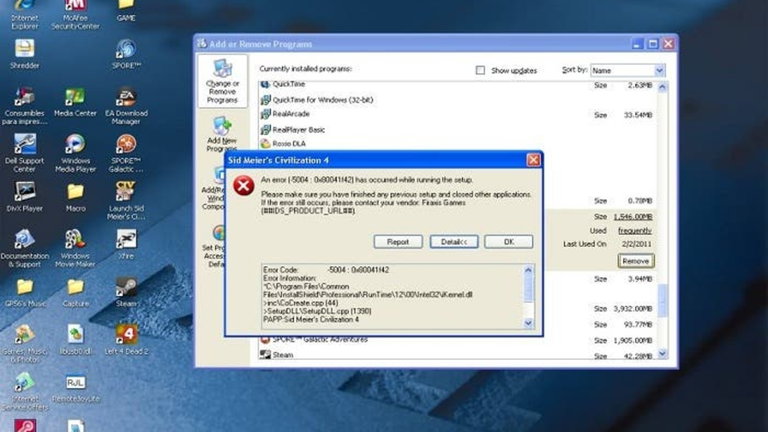This screenshot has width=768, height=432.
Task: Click the Report button in error dialog
Action: pyautogui.click(x=398, y=242)
